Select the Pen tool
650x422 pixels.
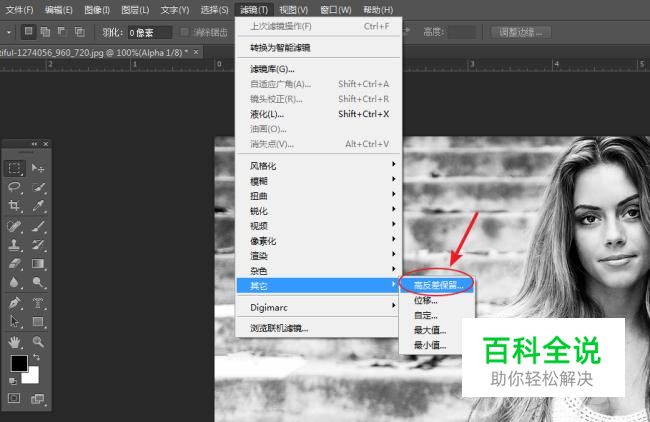point(15,303)
